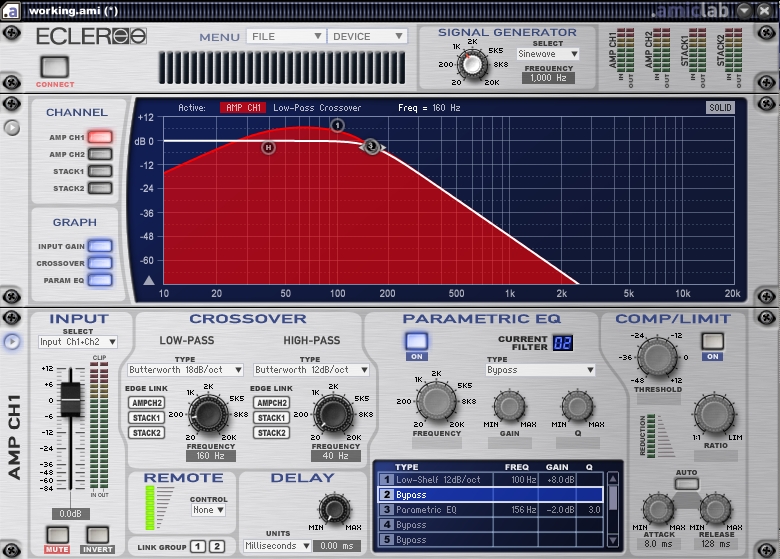Click high-pass edge link STACK1 button
The height and width of the screenshot is (559, 780).
(272, 418)
